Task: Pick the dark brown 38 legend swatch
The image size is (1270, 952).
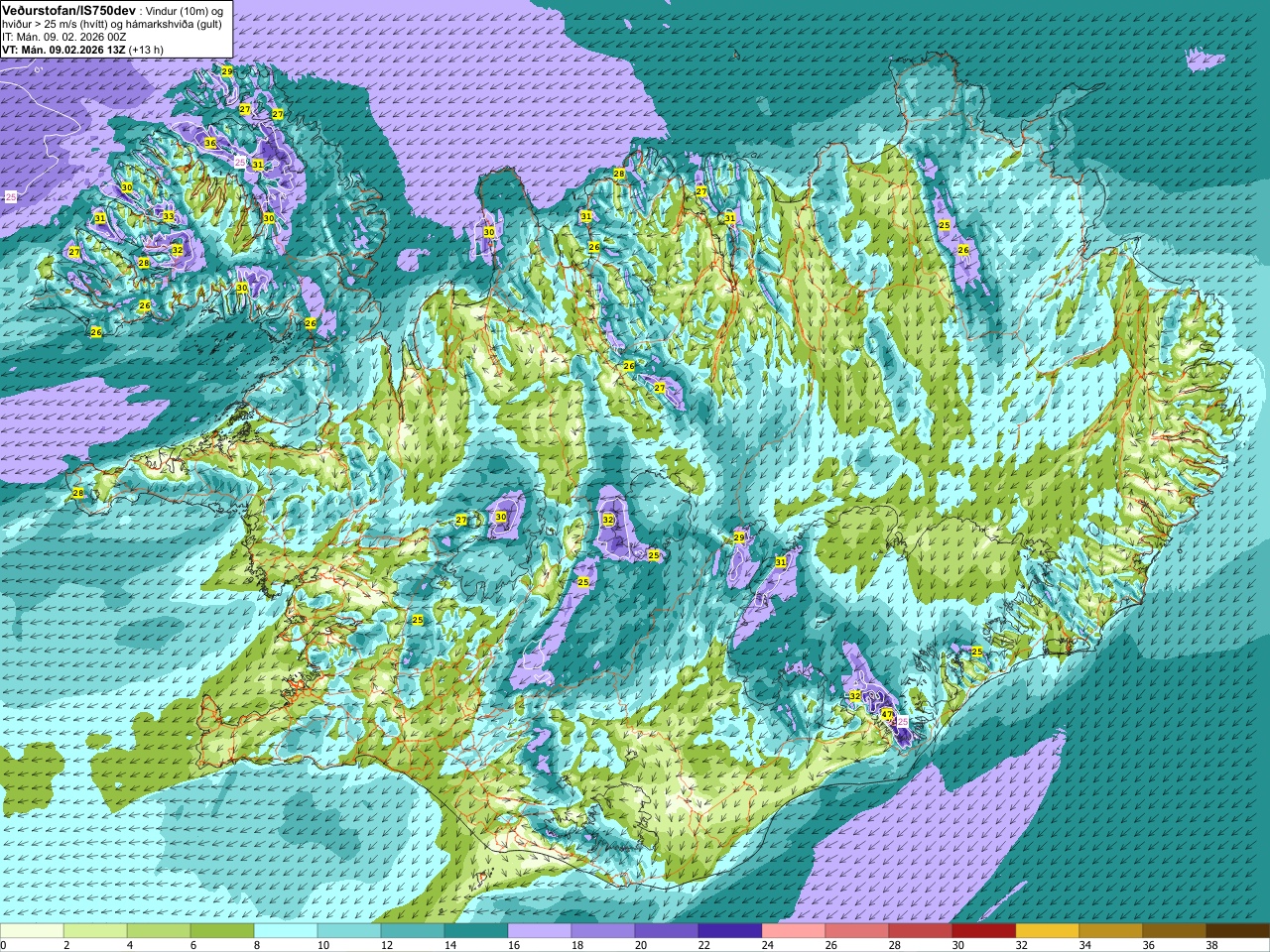Action: [1238, 930]
